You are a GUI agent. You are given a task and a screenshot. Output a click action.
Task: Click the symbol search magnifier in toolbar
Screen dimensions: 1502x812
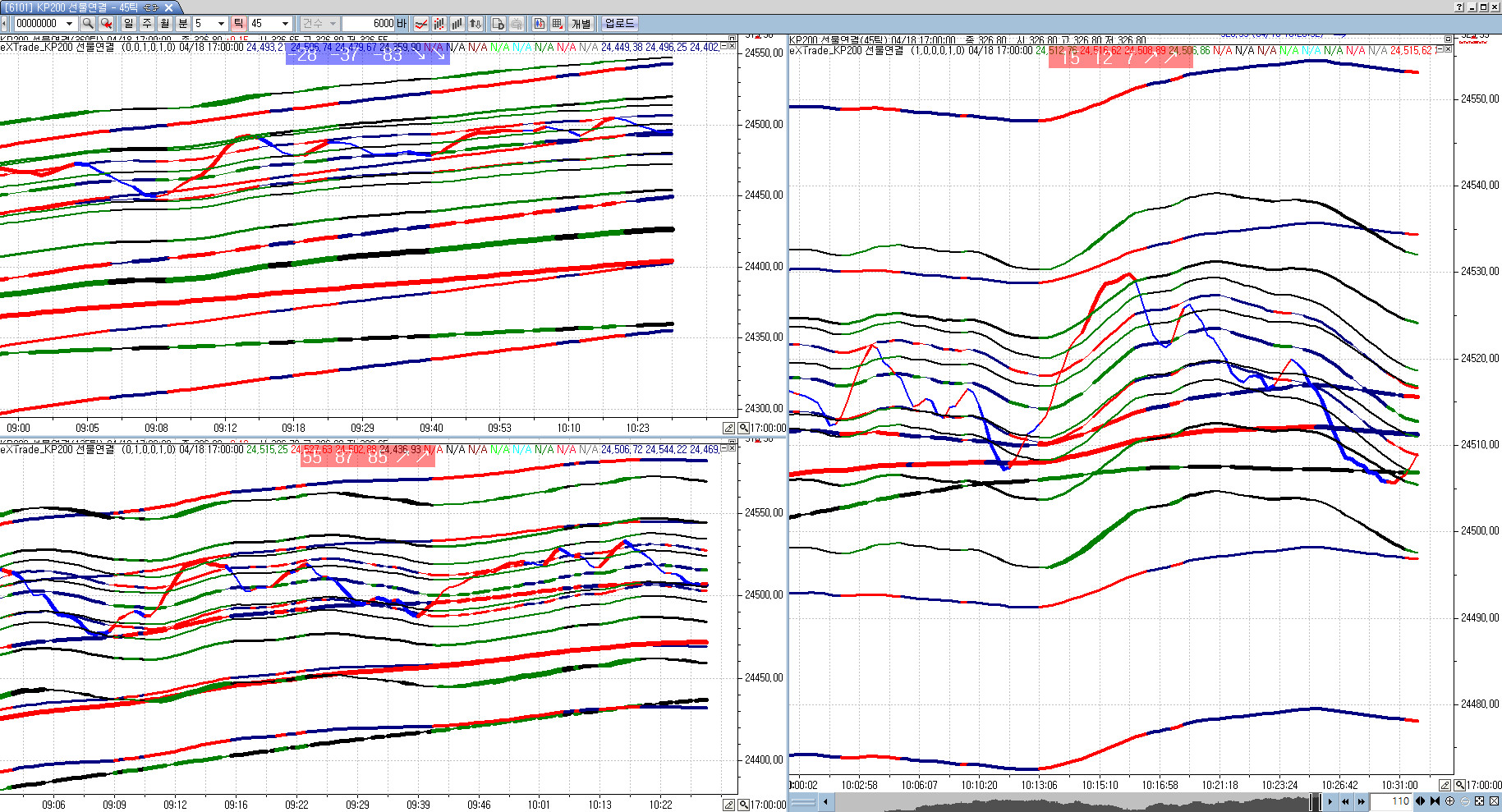coord(88,24)
